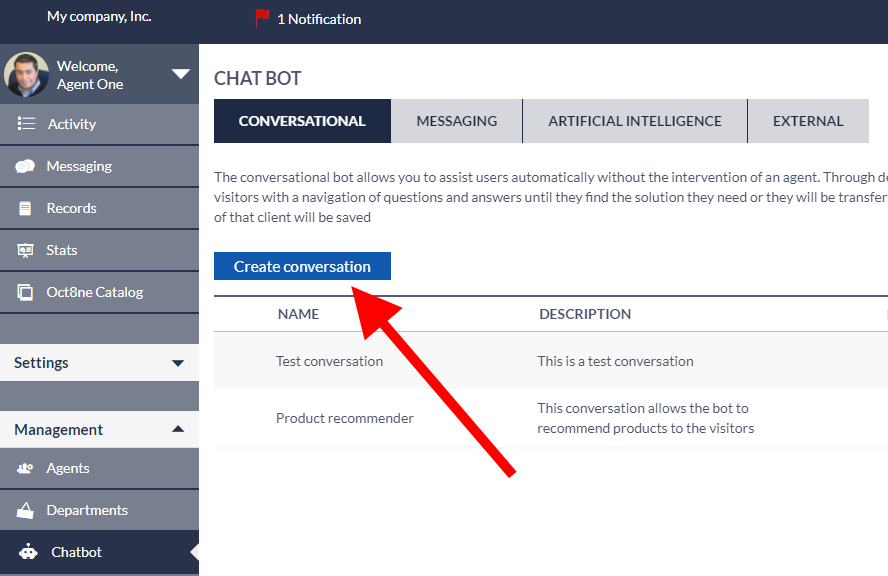Click the Stats presentation icon

(26, 250)
